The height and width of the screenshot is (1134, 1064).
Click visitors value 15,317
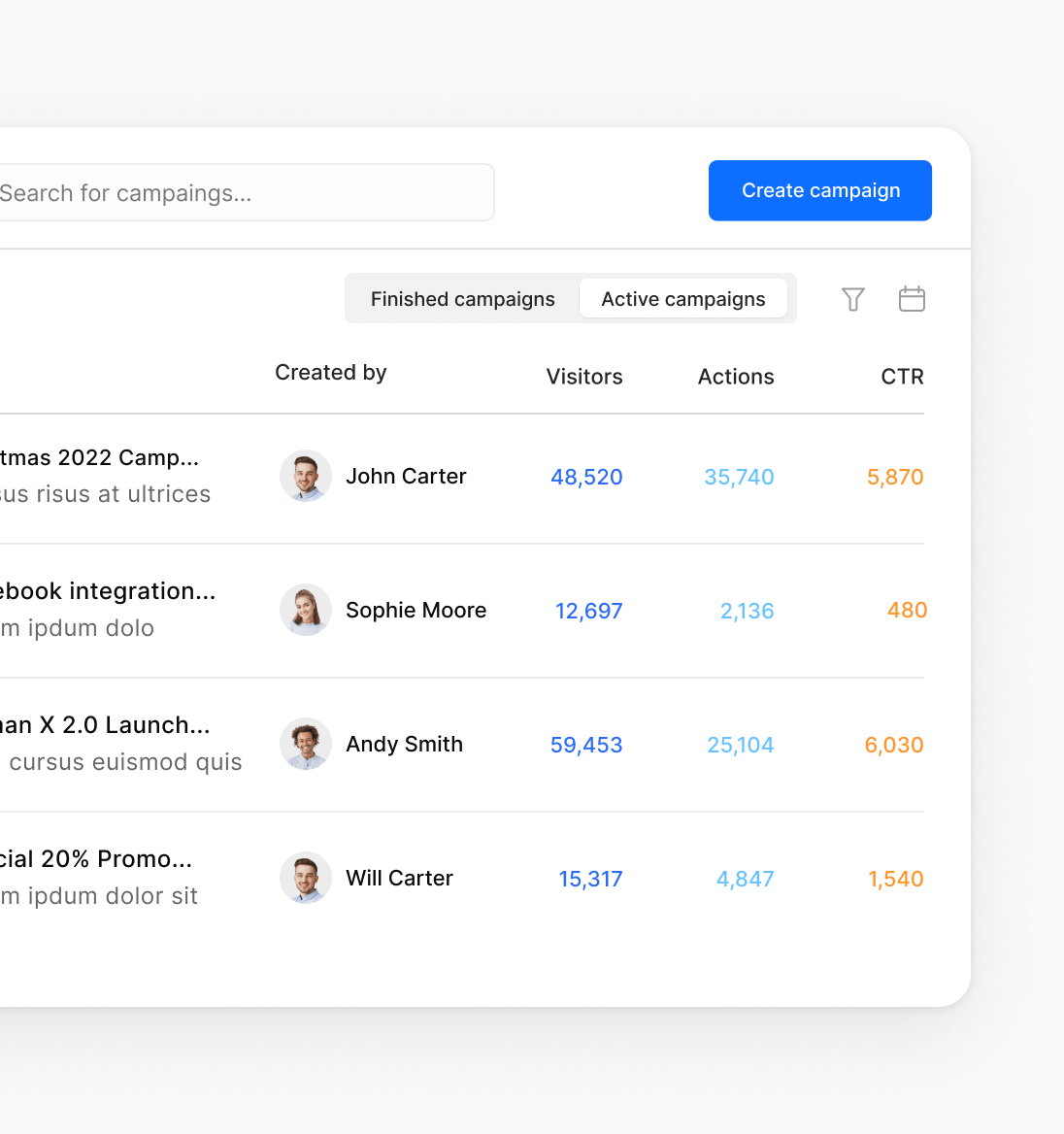(590, 878)
